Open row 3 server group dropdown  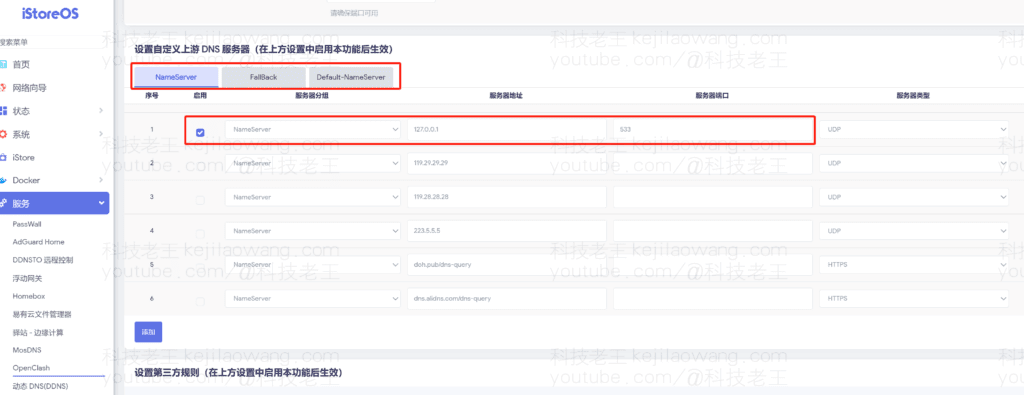coord(313,197)
